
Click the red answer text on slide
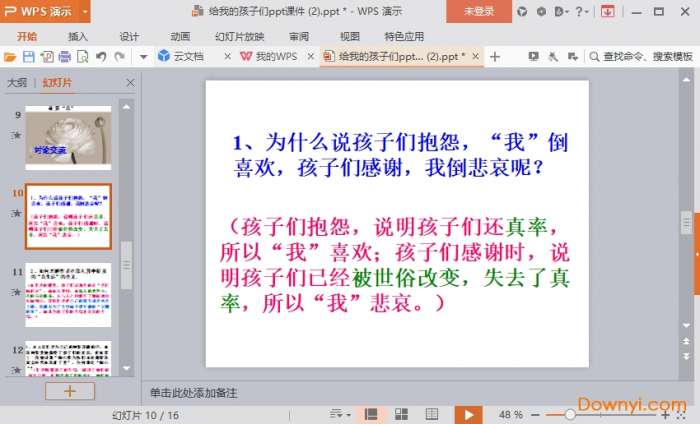coord(395,265)
